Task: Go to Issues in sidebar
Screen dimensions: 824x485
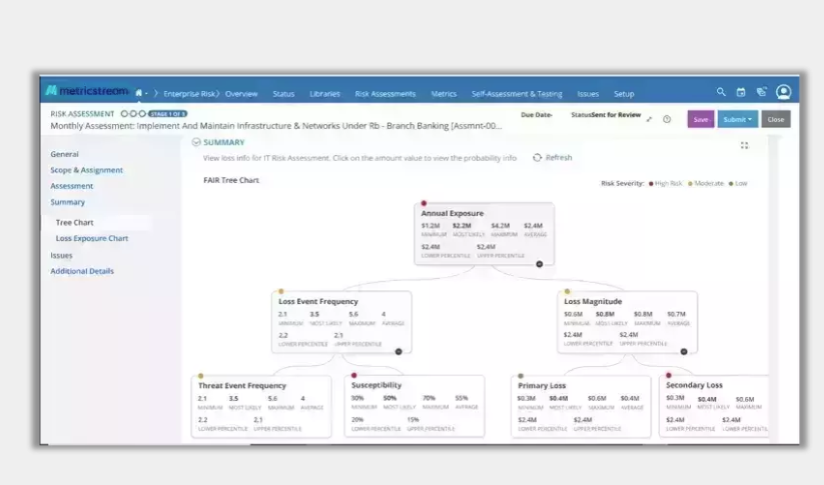Action: pos(61,255)
